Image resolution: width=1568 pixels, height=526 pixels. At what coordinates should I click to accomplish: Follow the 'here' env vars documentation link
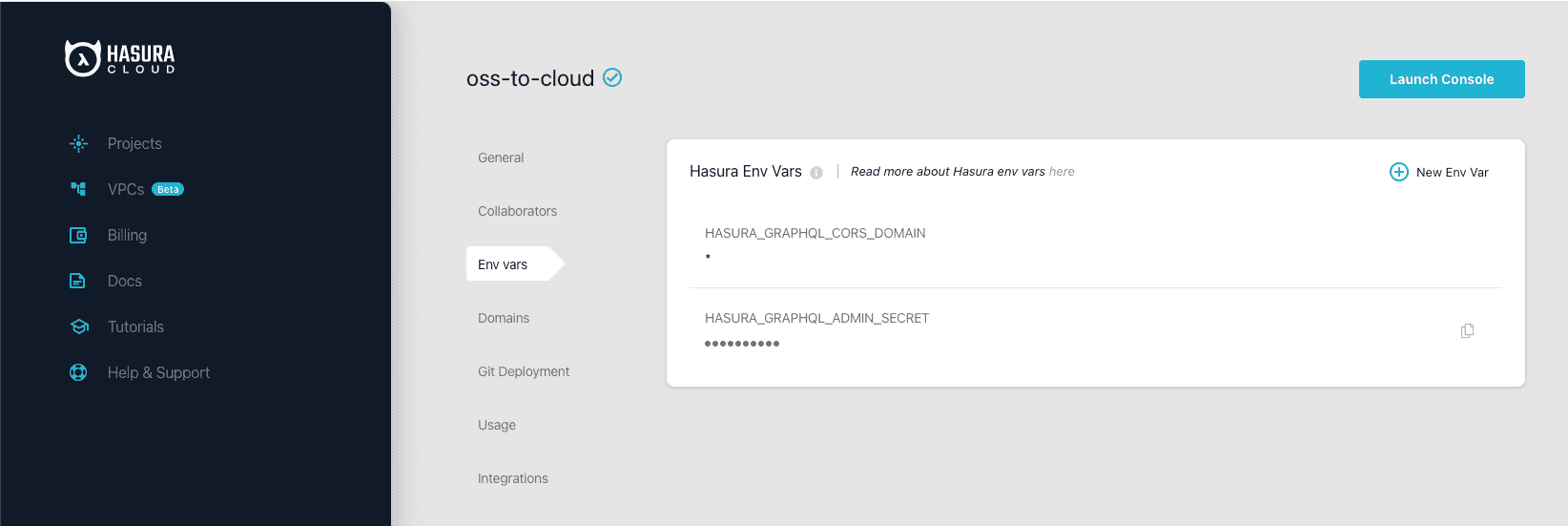coord(1062,172)
